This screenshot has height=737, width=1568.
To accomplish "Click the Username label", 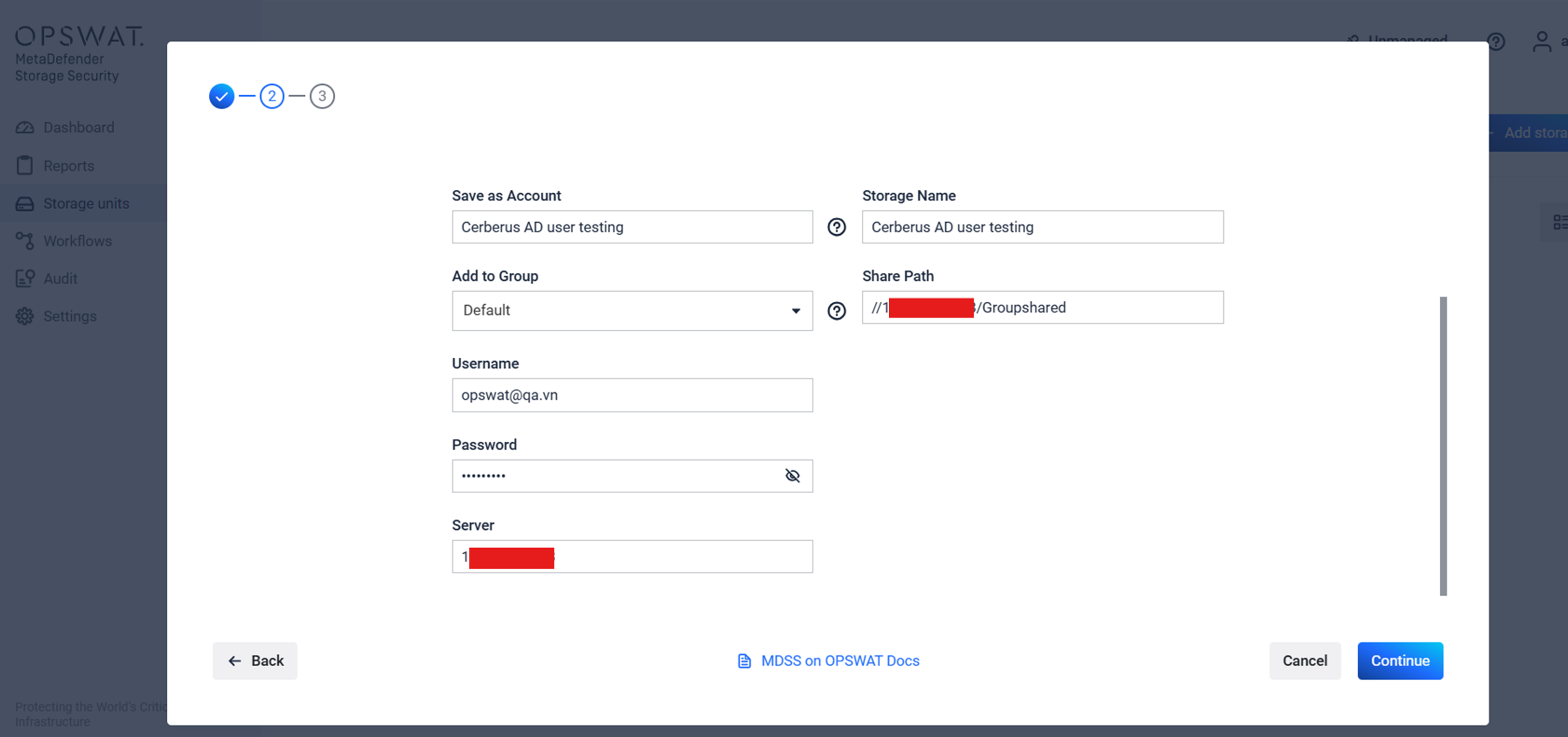I will 485,364.
